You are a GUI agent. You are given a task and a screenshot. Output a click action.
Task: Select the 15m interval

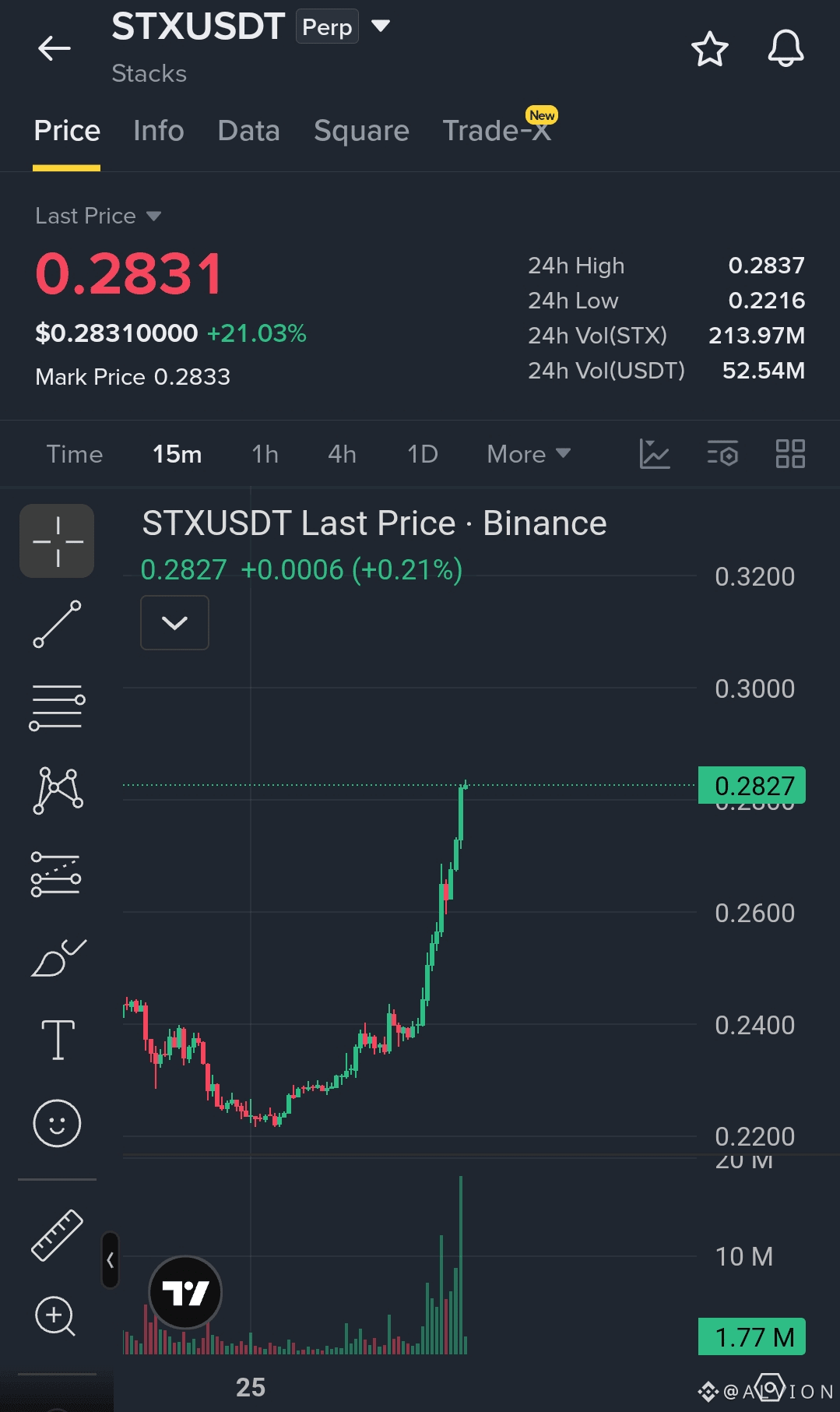pos(177,454)
